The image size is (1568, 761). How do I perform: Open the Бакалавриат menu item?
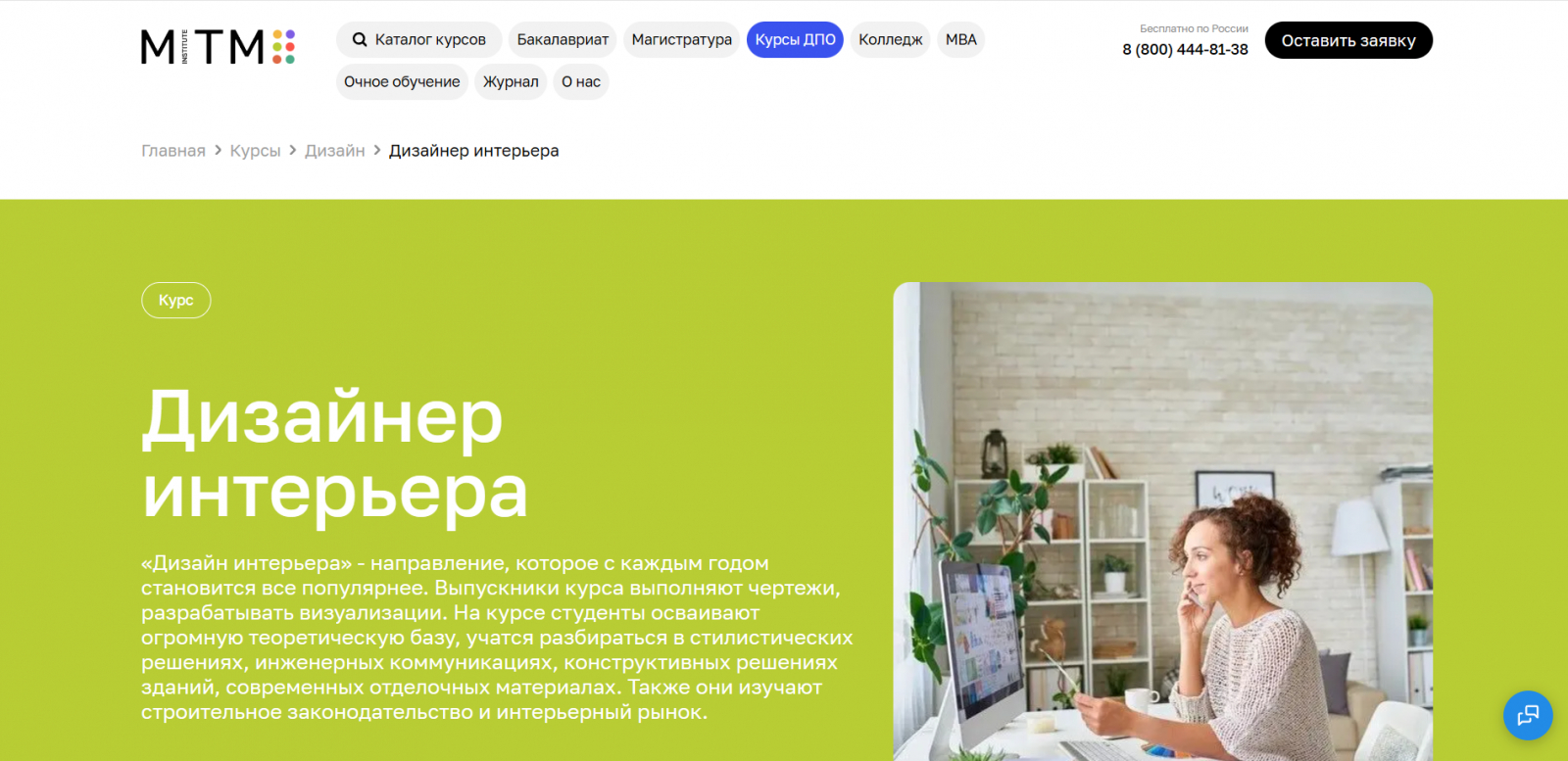click(563, 40)
